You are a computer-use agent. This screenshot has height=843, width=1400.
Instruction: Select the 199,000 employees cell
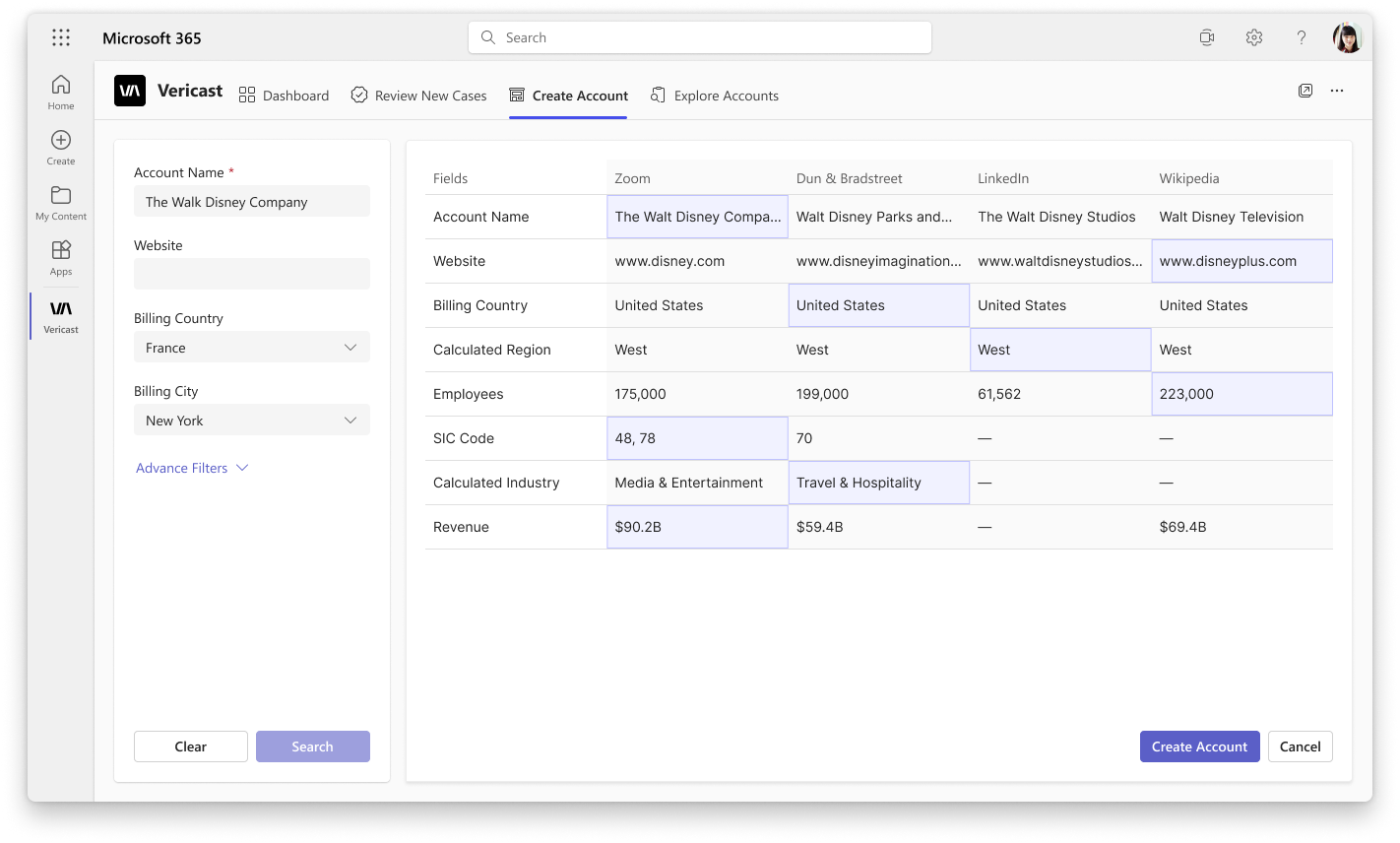[x=879, y=394]
